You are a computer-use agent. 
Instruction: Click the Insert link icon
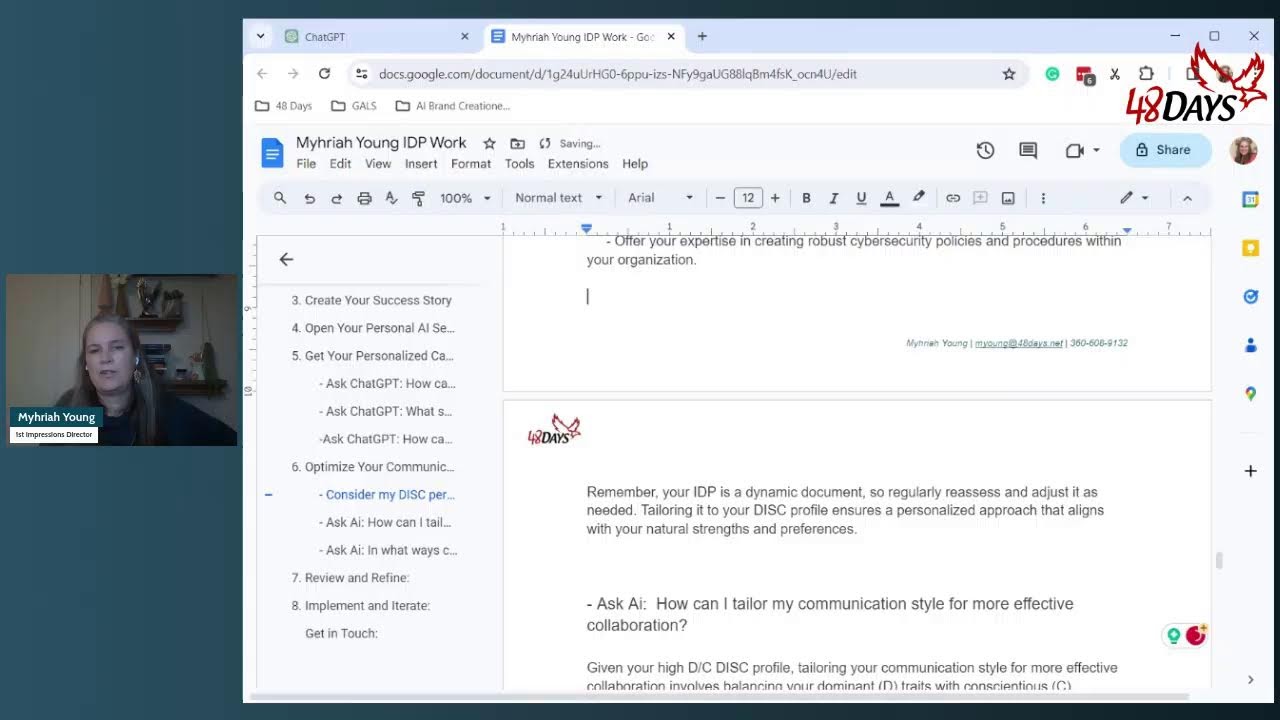point(953,198)
